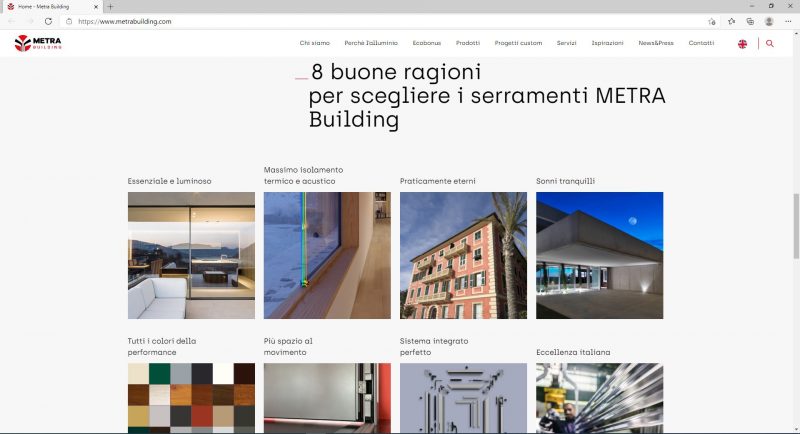This screenshot has width=800, height=434.
Task: Open the site search magnifier icon
Action: pos(769,44)
